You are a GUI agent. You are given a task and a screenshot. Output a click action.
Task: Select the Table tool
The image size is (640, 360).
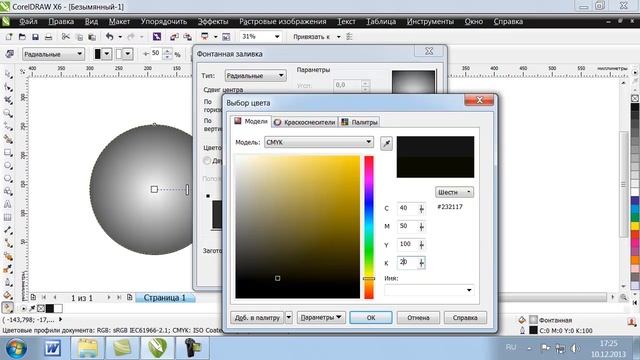(8, 217)
